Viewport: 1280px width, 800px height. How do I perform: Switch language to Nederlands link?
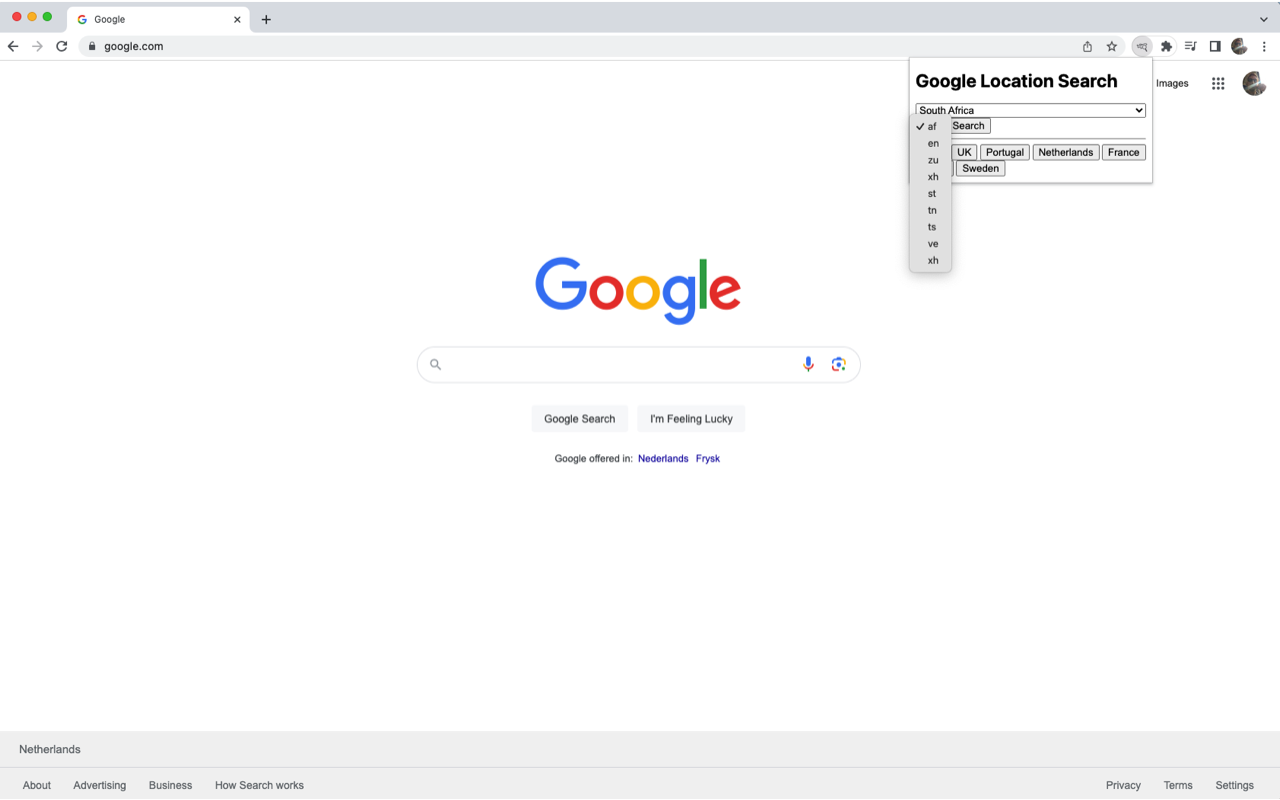pyautogui.click(x=663, y=459)
